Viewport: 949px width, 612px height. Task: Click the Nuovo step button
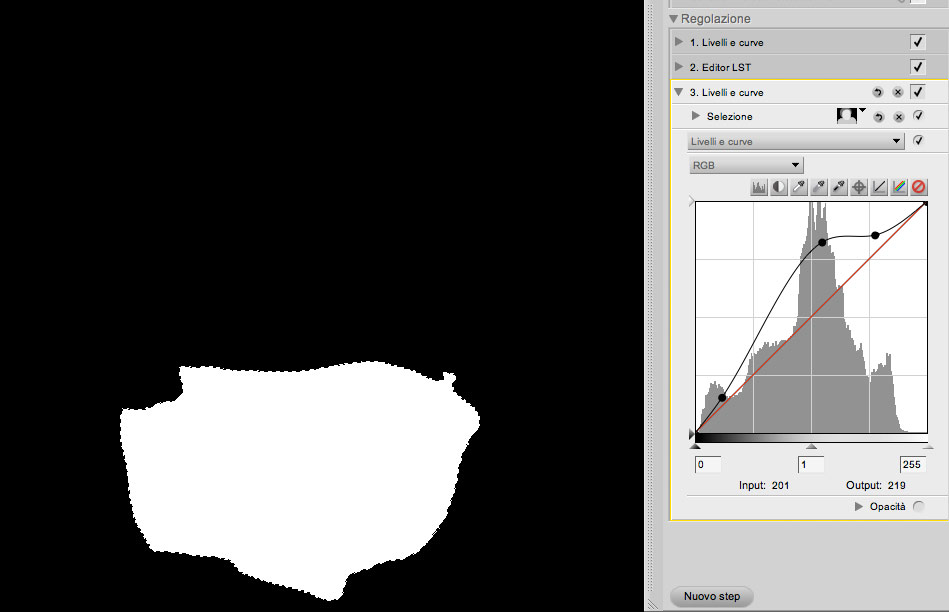point(712,596)
